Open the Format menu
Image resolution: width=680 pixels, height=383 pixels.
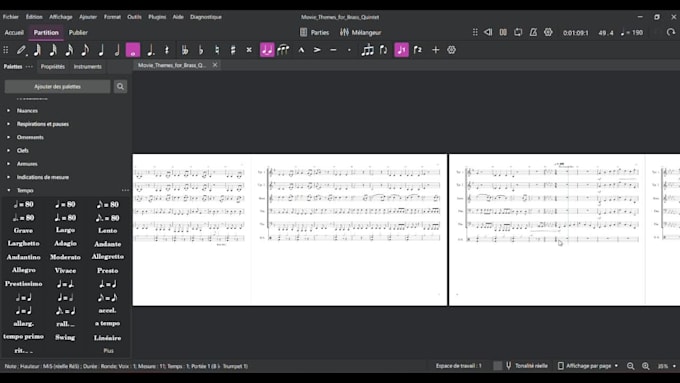click(112, 17)
